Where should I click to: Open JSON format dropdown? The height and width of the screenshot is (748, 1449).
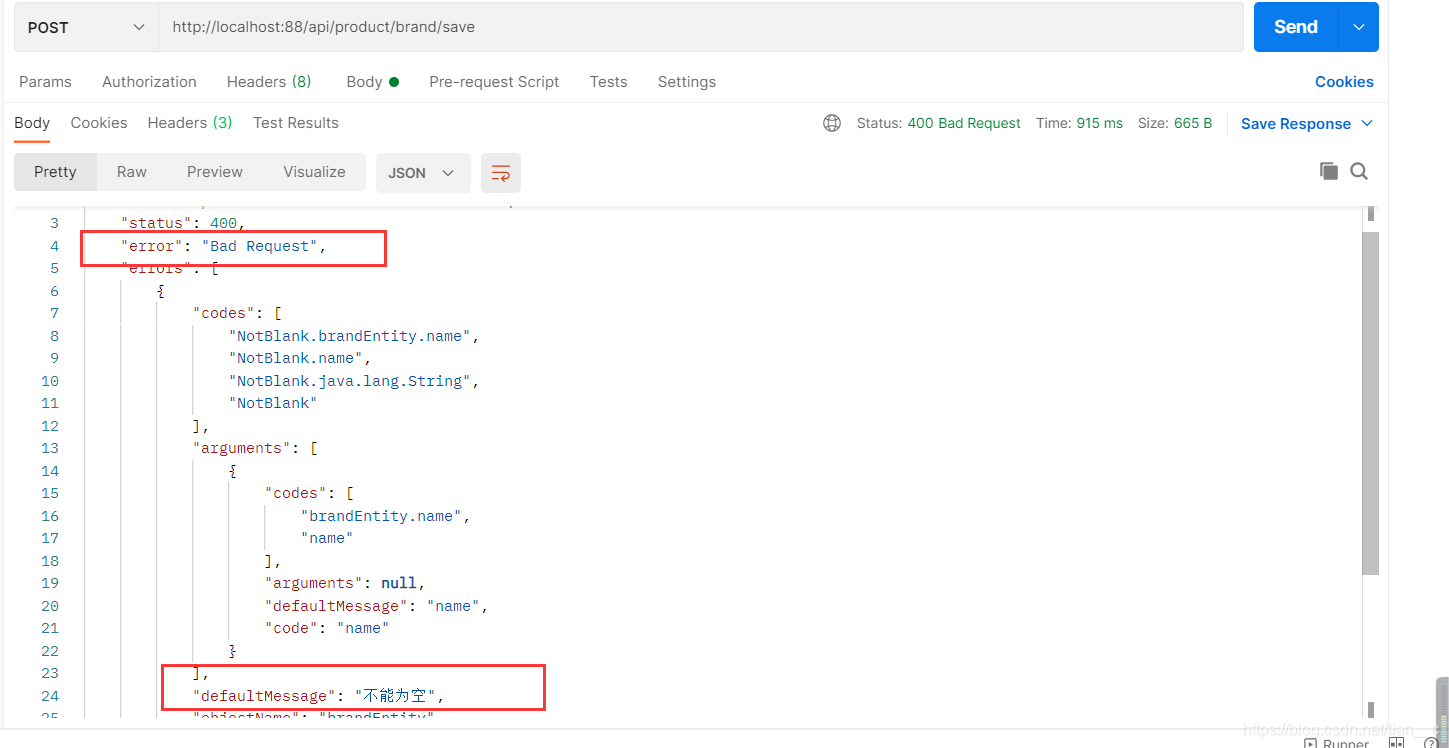pyautogui.click(x=423, y=173)
